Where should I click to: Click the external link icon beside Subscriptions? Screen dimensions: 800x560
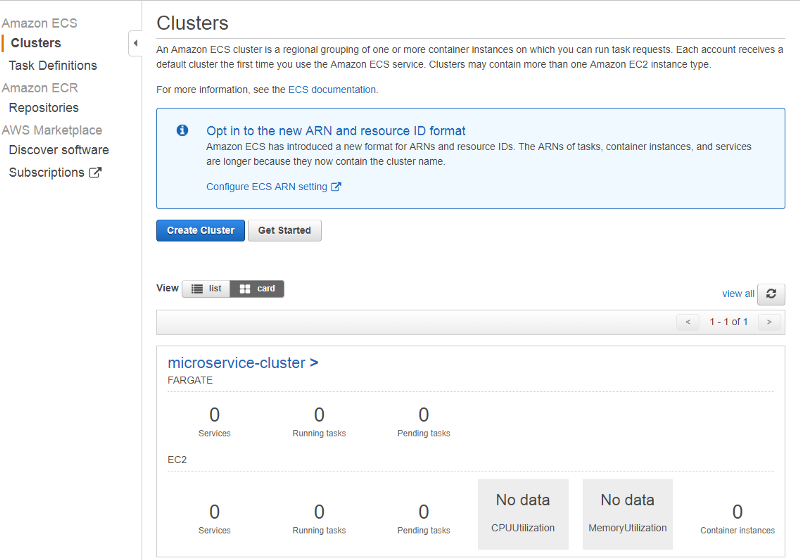point(95,172)
